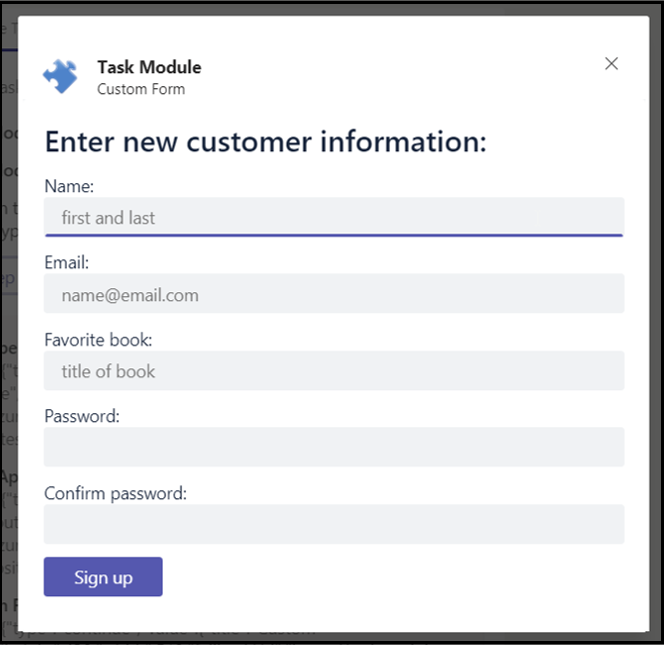Click the Favorite book label

[98, 340]
